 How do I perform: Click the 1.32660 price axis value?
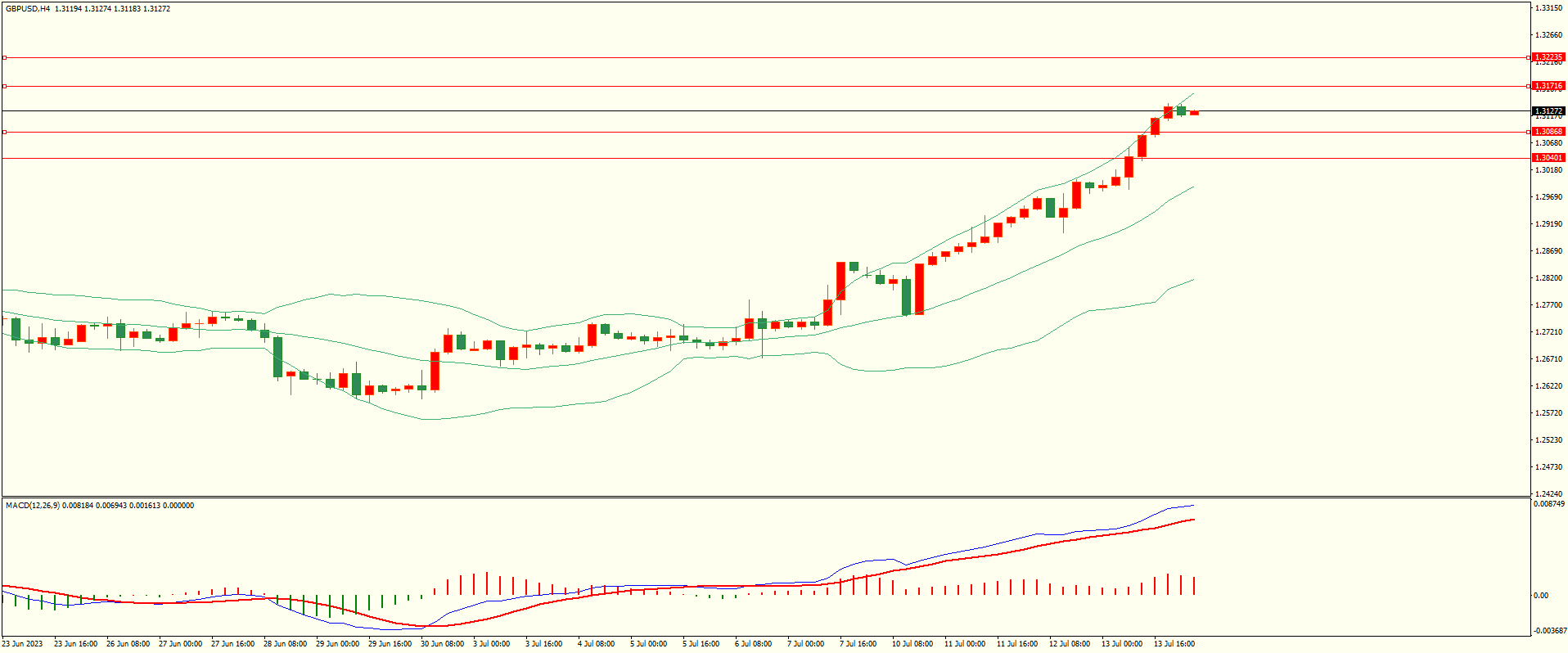coord(1549,35)
